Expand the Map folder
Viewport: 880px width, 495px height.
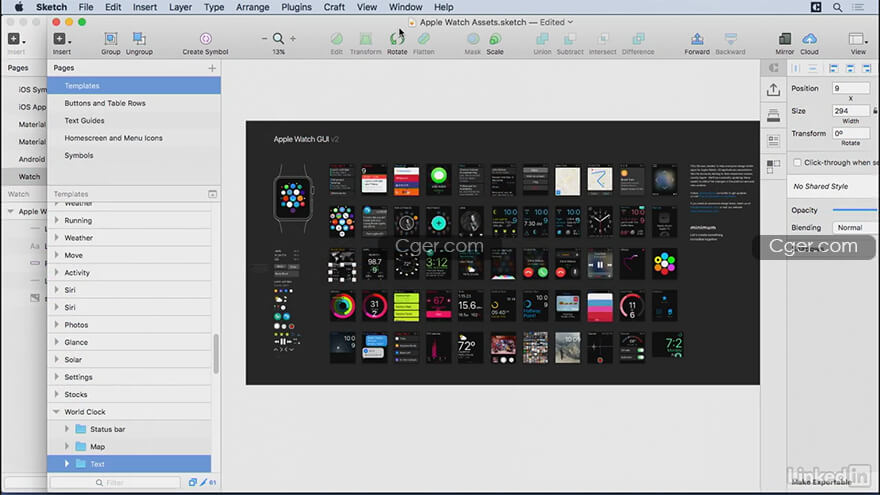pos(67,447)
